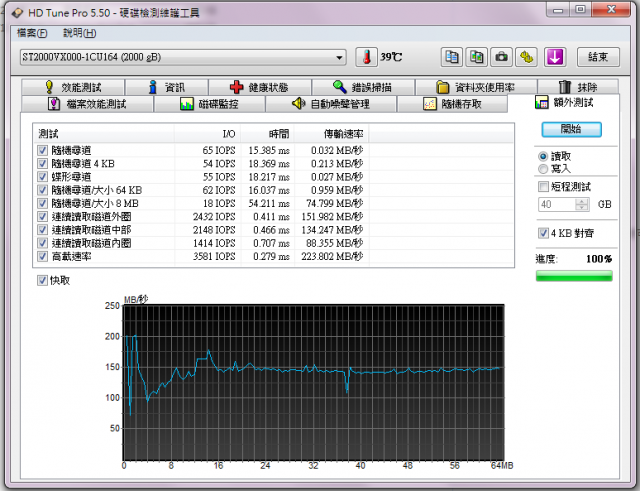Image resolution: width=640 pixels, height=491 pixels.
Task: Click the folder icon on 資料夾使用率 tab
Action: coord(443,87)
